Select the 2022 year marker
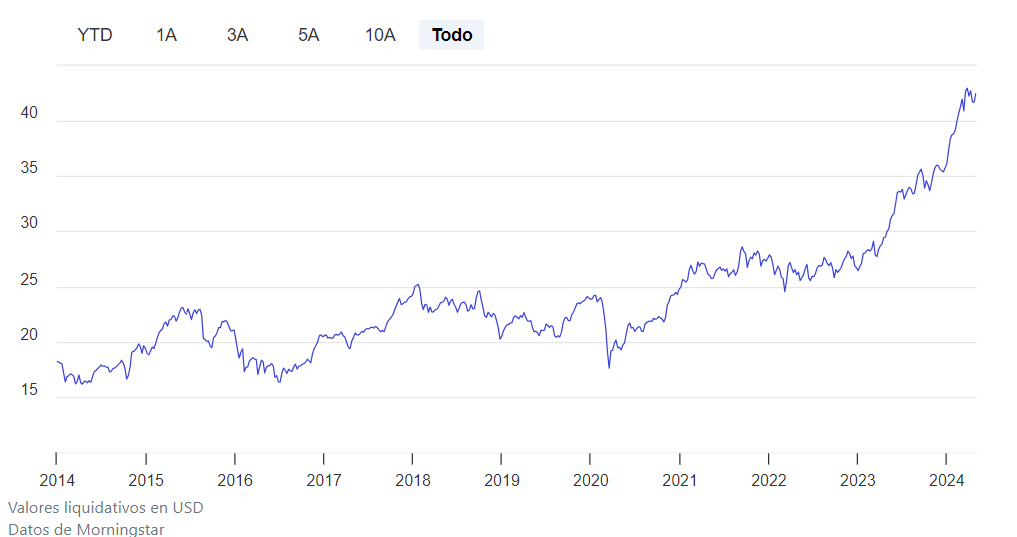This screenshot has height=537, width=1017. point(769,480)
